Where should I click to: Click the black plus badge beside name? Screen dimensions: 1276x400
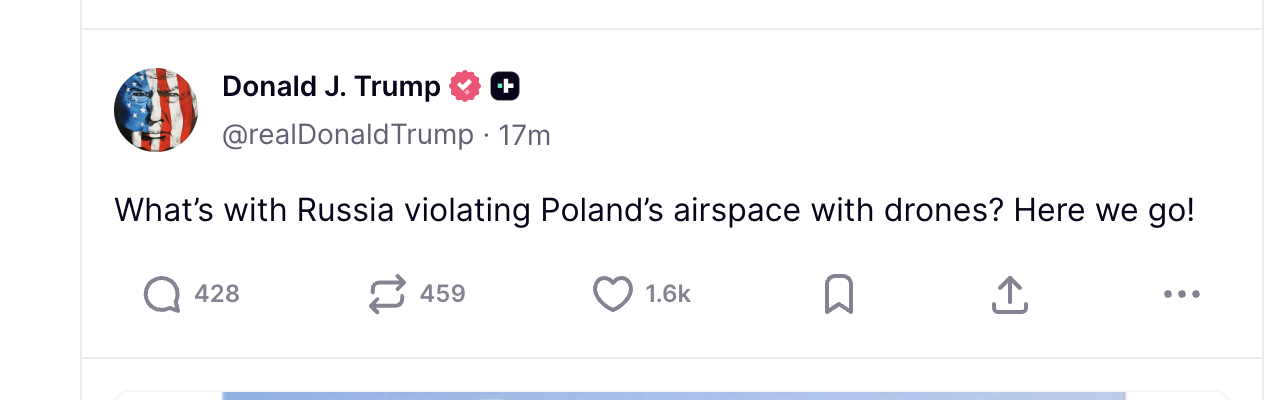pyautogui.click(x=505, y=87)
